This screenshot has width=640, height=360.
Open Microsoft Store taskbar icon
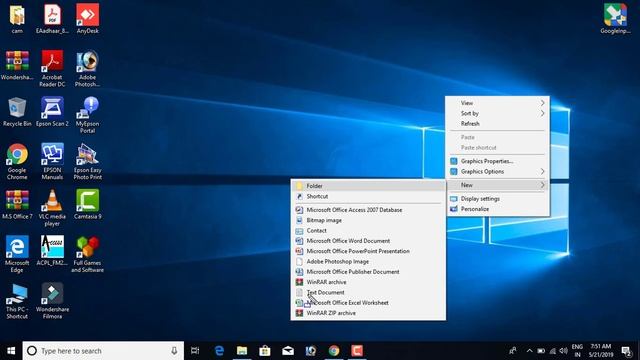point(265,351)
